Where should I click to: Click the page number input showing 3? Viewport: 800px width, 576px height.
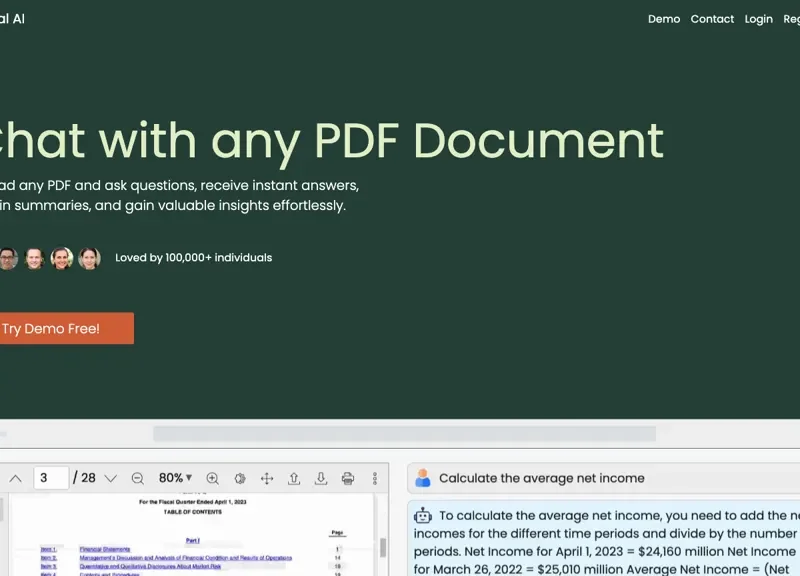[53, 478]
